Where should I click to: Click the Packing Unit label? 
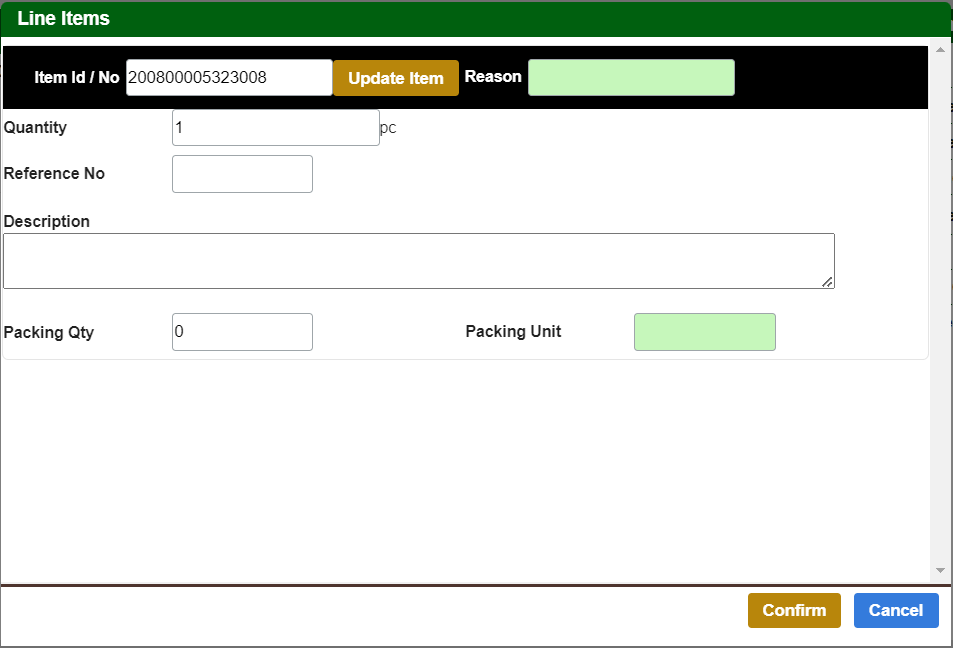click(513, 331)
